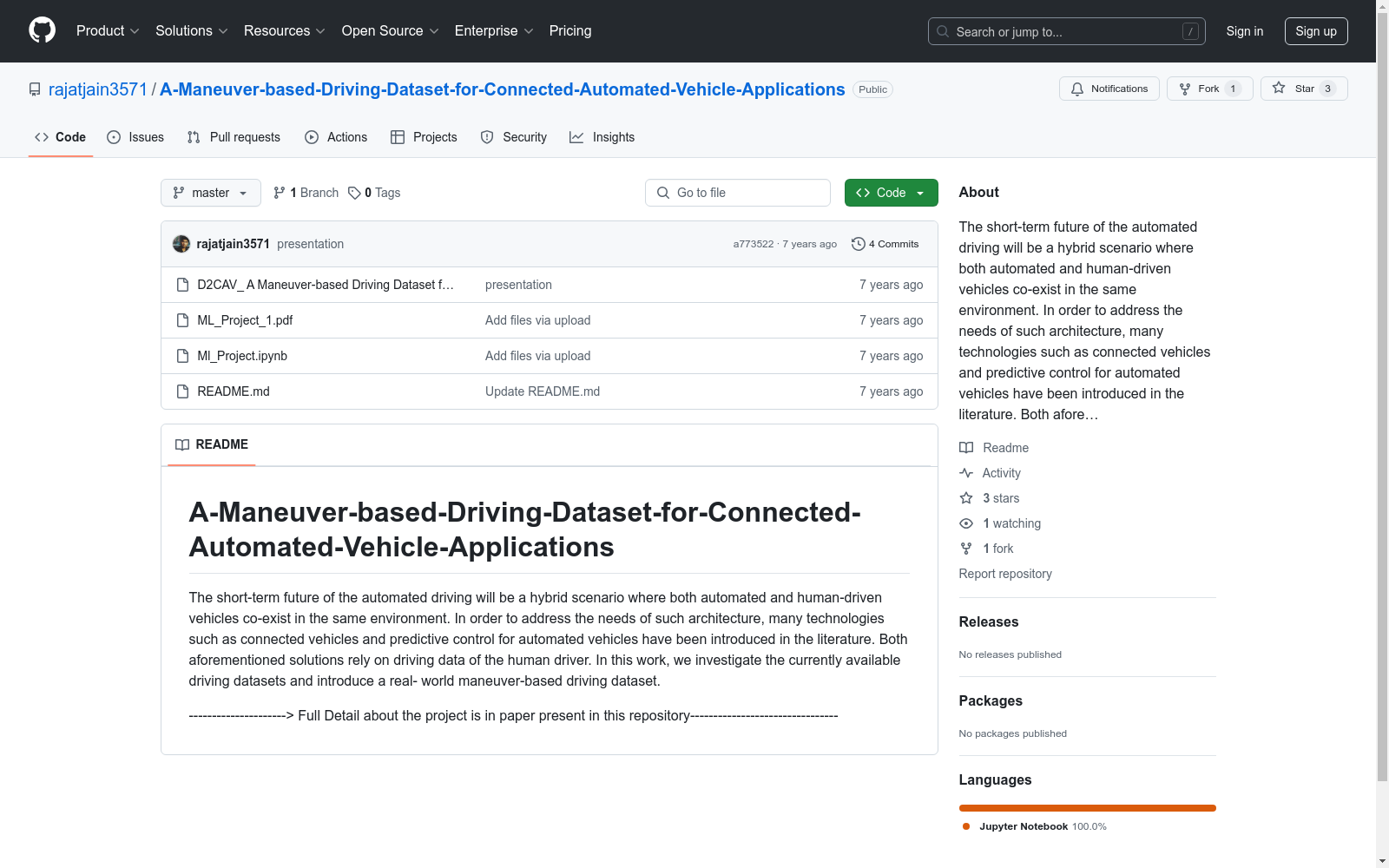Viewport: 1389px width, 868px height.
Task: Open the Add files via upload commit for Ml_Project.ipynb
Action: tap(537, 356)
